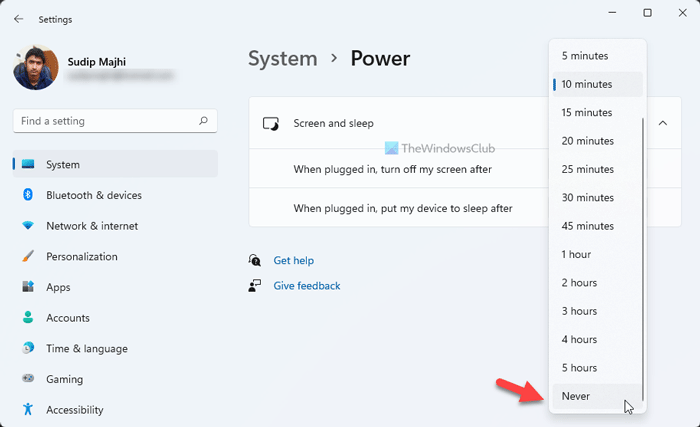Image resolution: width=700 pixels, height=427 pixels.
Task: Select the 5 minutes option
Action: point(585,56)
